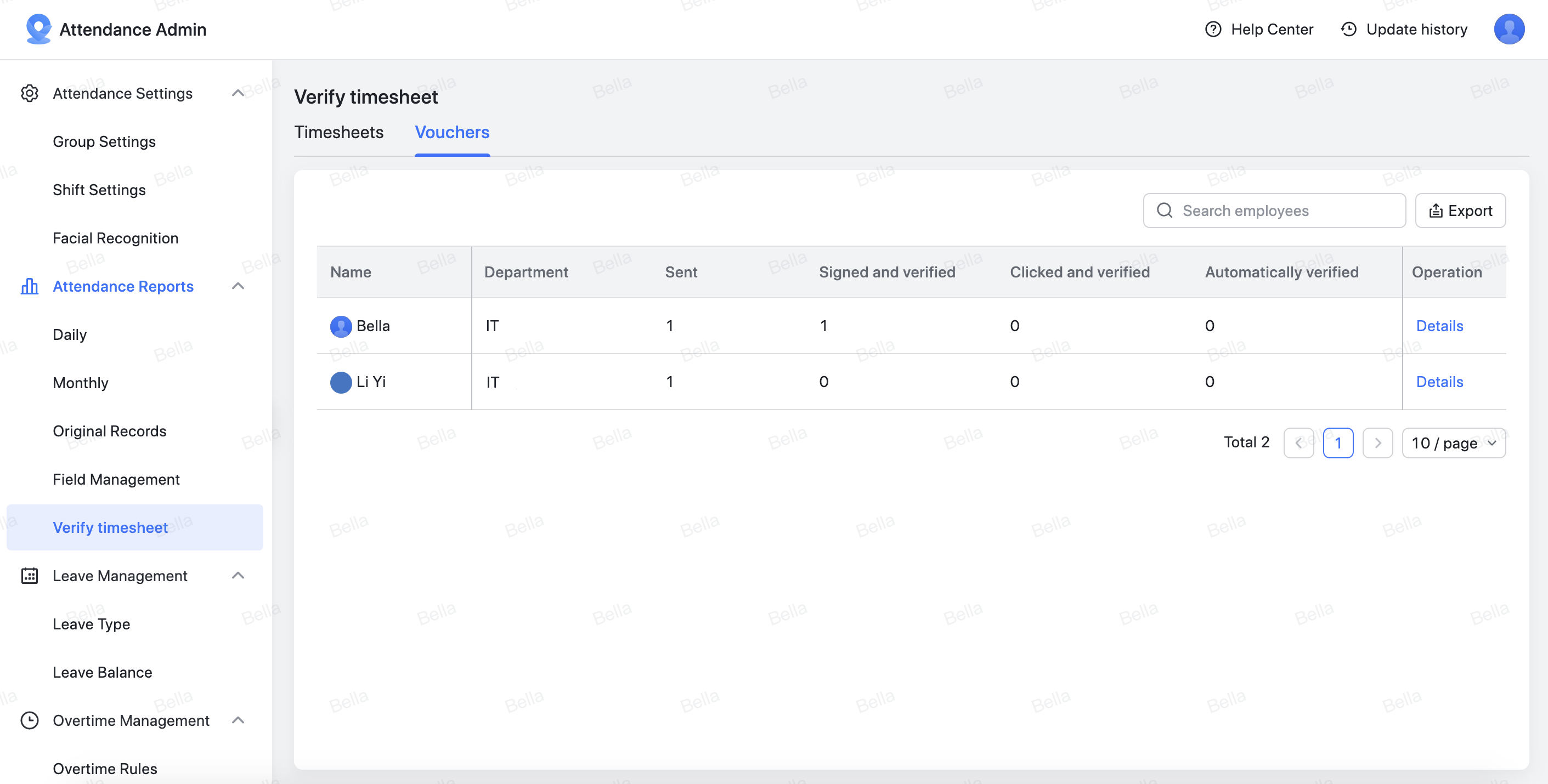Select the Attendance Reports chart icon
The height and width of the screenshot is (784, 1548).
tap(30, 287)
